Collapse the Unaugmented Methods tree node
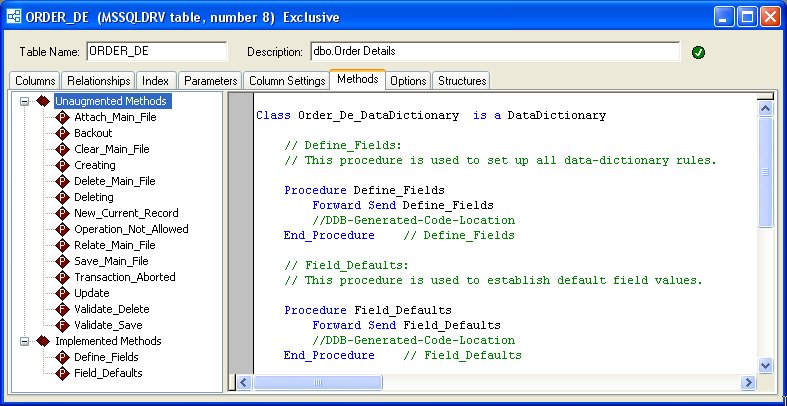This screenshot has width=787, height=406. pyautogui.click(x=24, y=101)
